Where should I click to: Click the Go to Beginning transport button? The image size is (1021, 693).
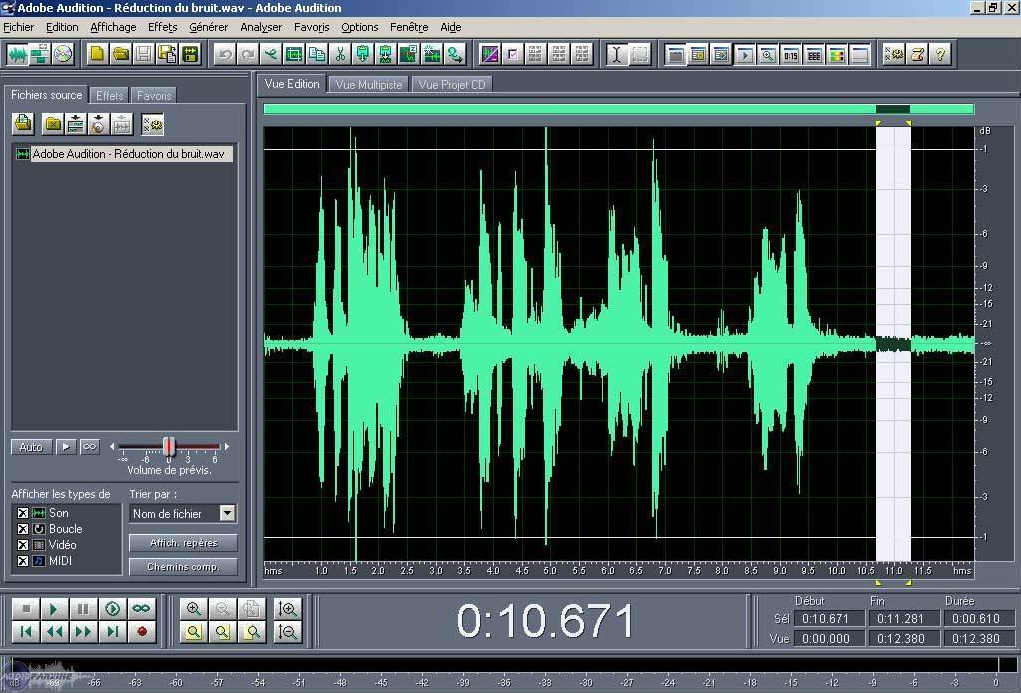(x=26, y=632)
